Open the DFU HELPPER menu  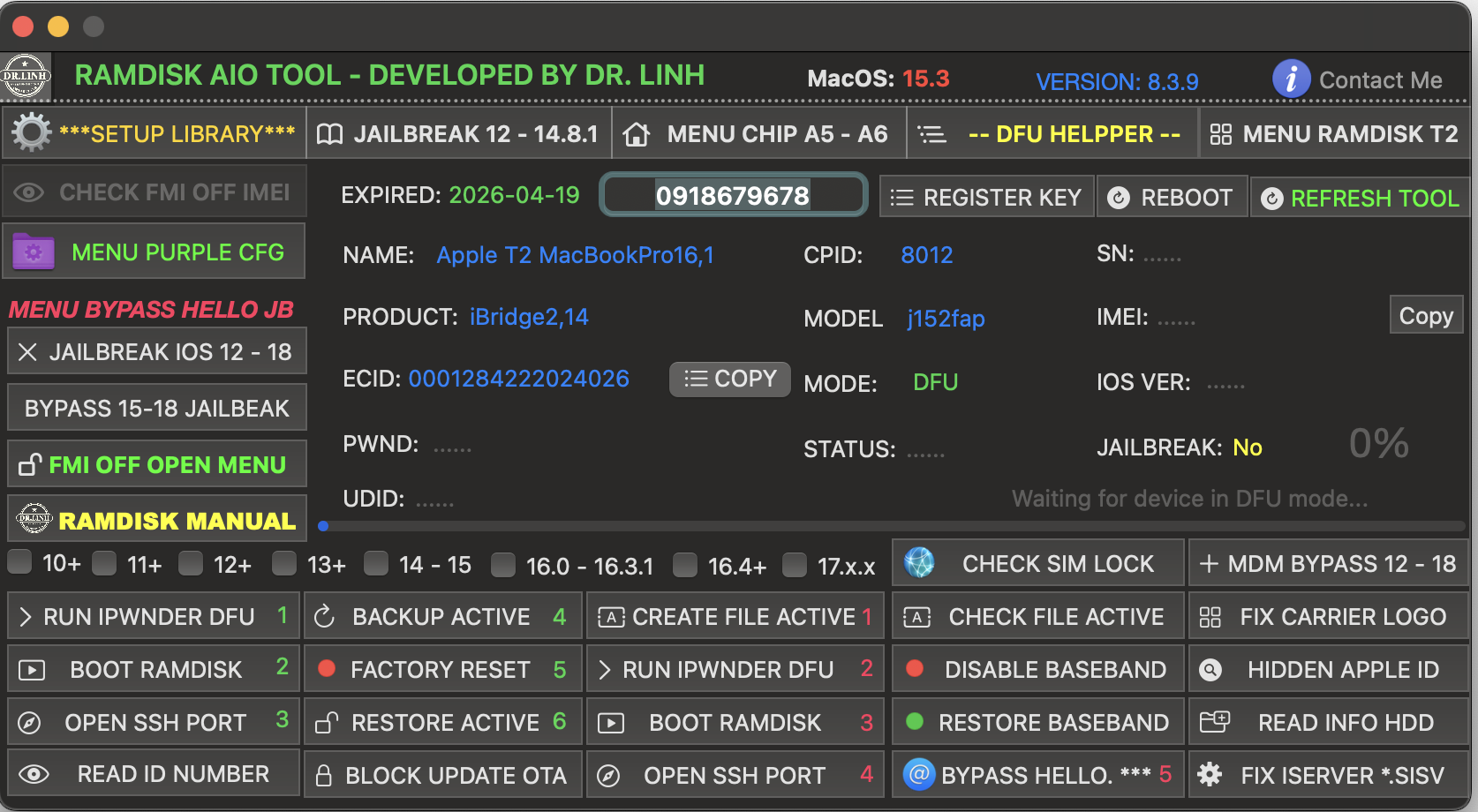[1052, 134]
